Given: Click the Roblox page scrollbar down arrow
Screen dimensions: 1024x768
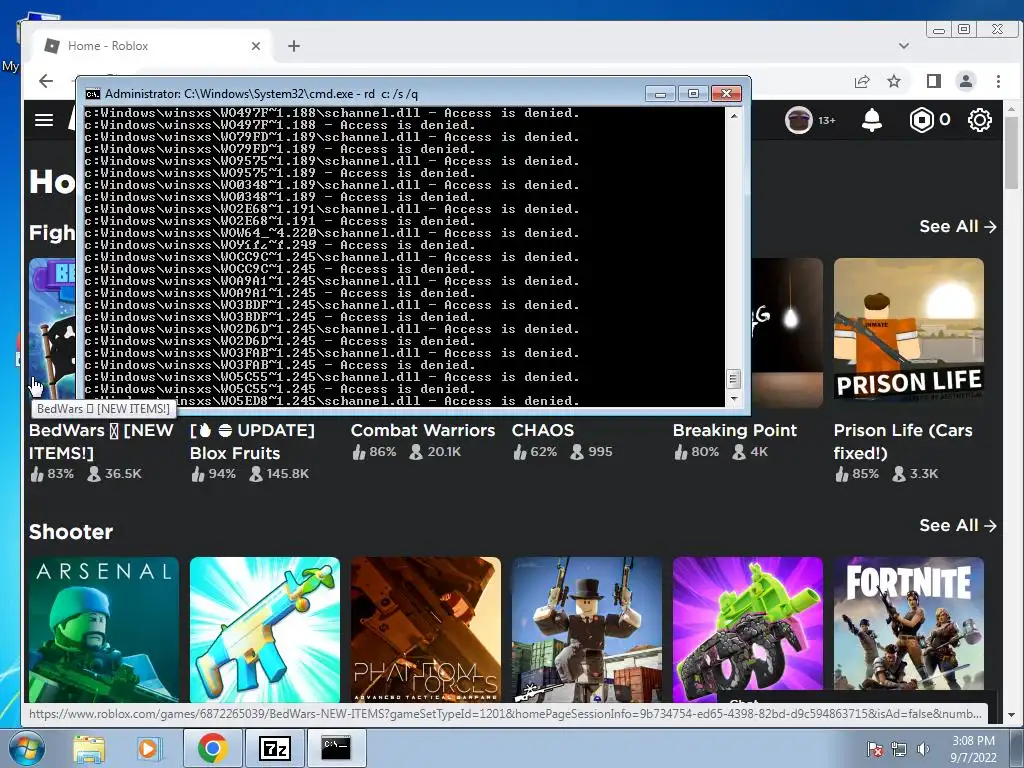Looking at the screenshot, I should [1011, 715].
